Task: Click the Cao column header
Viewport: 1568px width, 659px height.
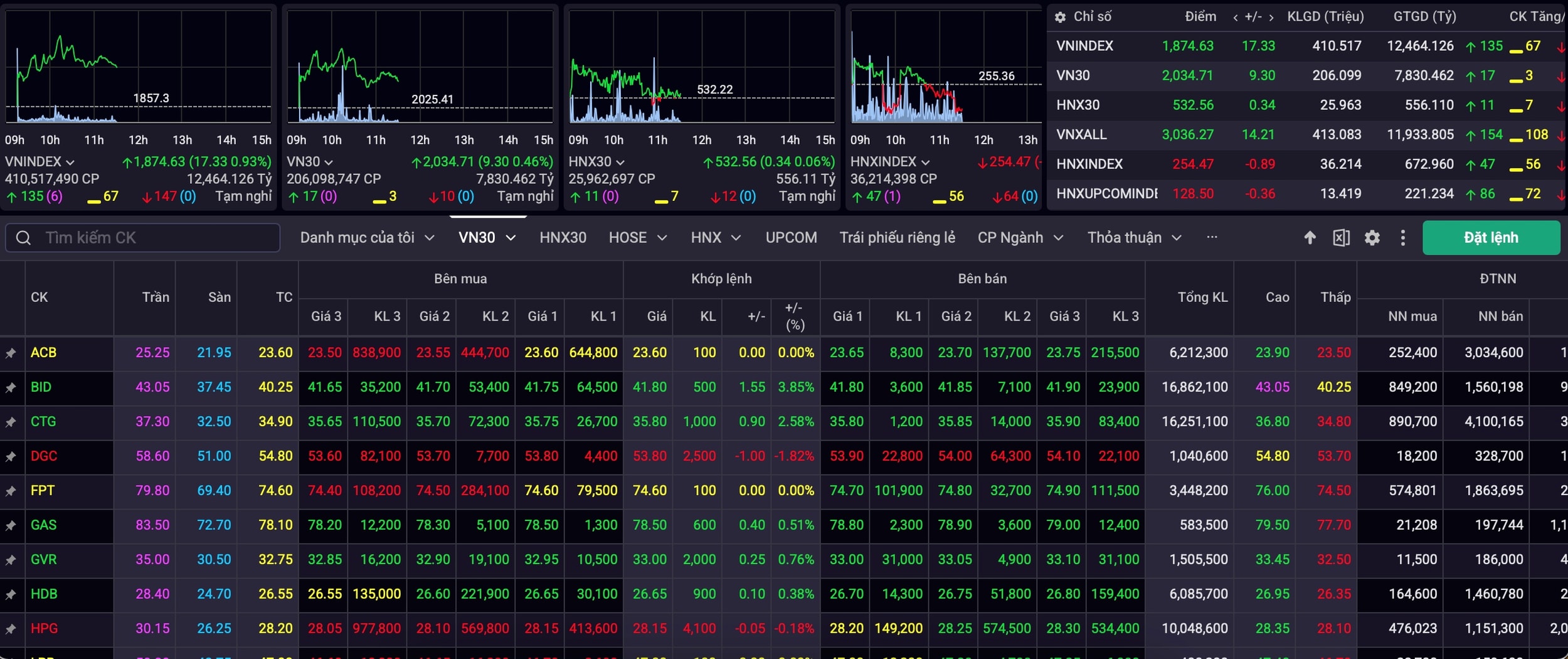Action: 1277,297
